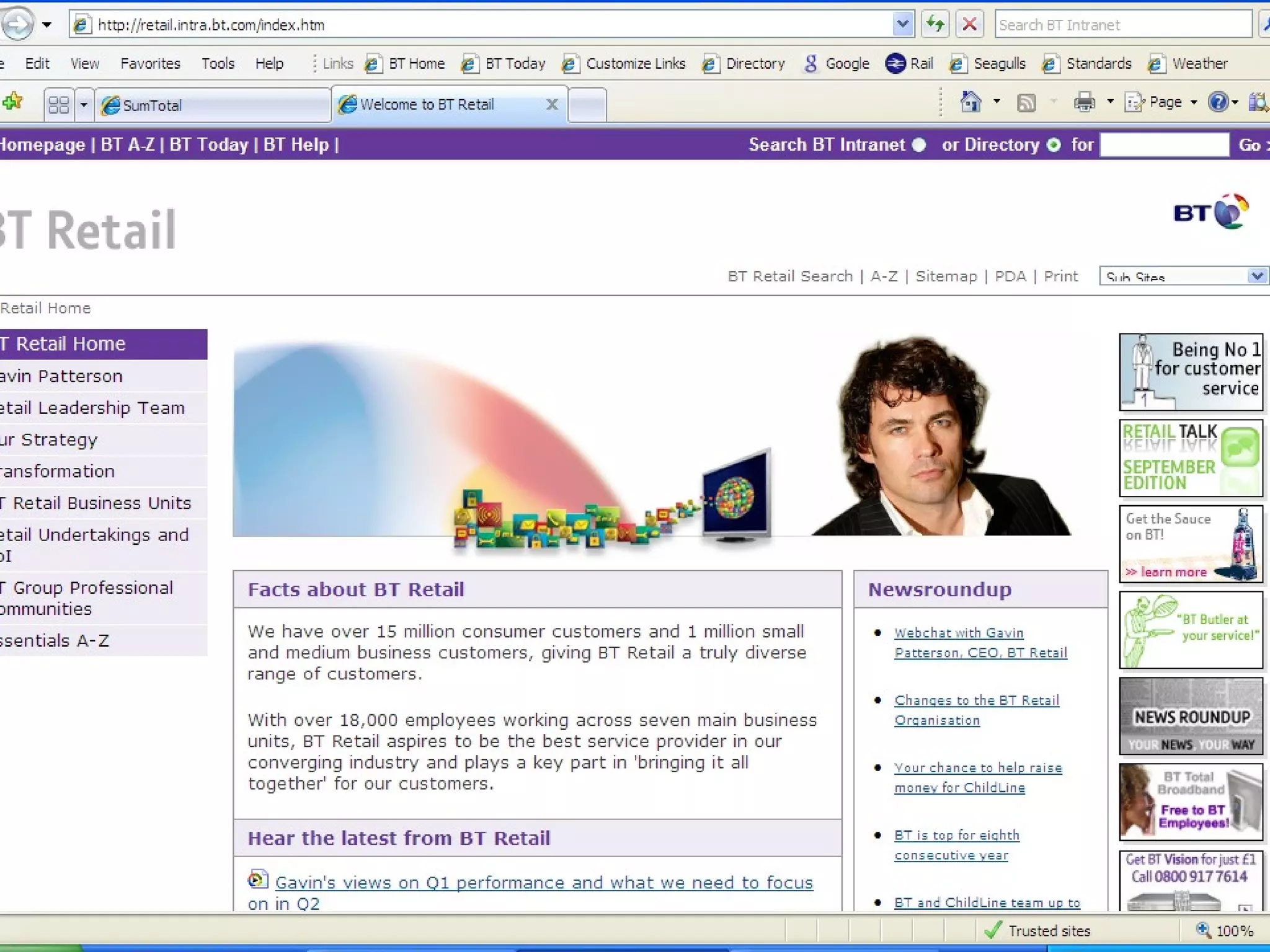
Task: Click the Add to Favorites star icon
Action: (x=13, y=102)
